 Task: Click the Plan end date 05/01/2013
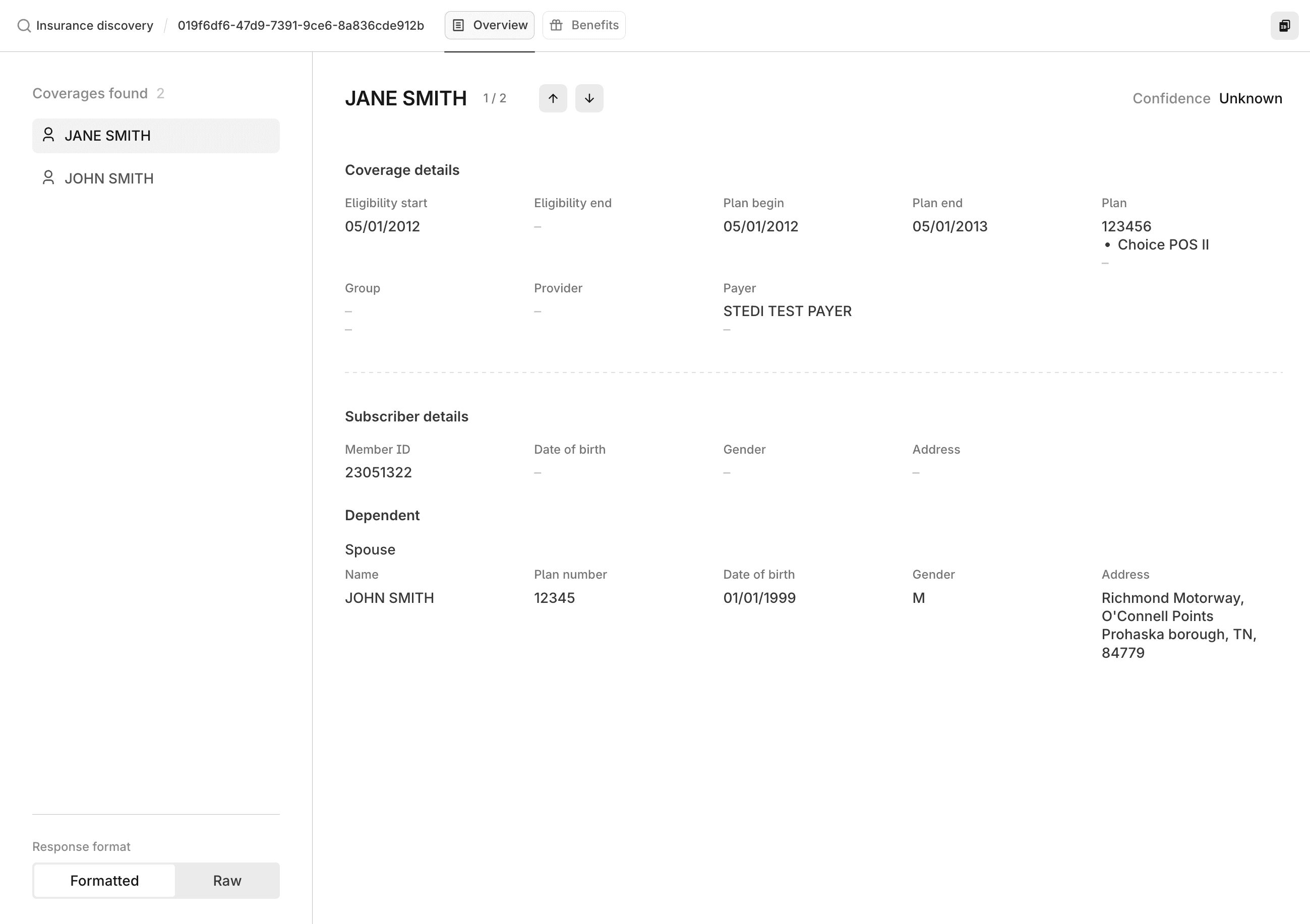click(950, 226)
